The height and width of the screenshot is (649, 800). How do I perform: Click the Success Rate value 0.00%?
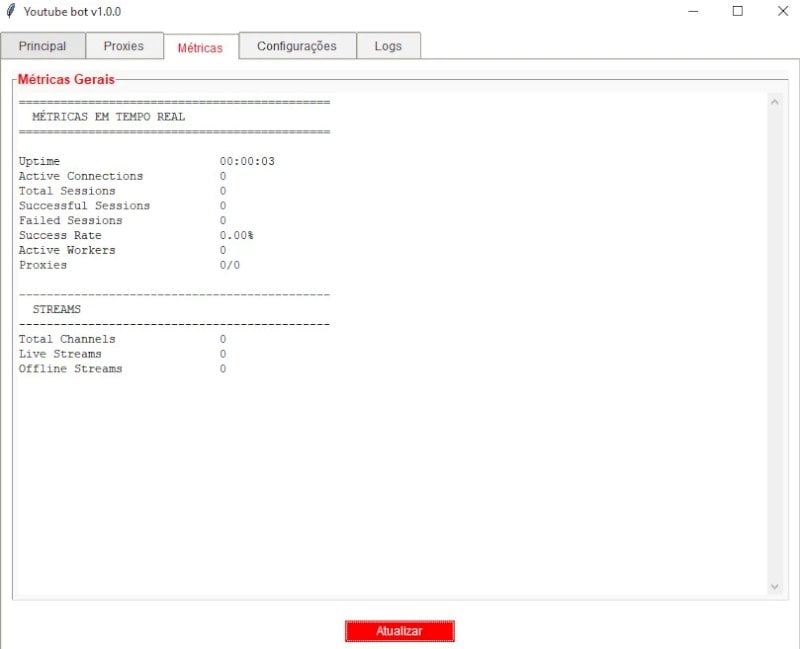(237, 235)
